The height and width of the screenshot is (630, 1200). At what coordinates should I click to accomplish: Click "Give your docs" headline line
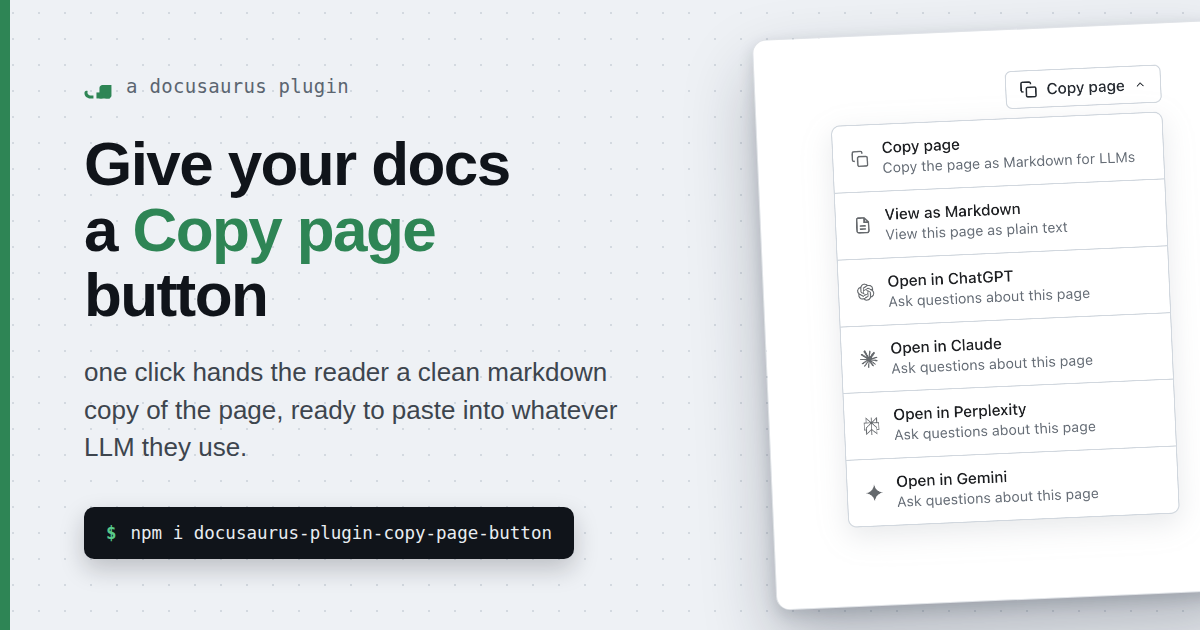[297, 164]
